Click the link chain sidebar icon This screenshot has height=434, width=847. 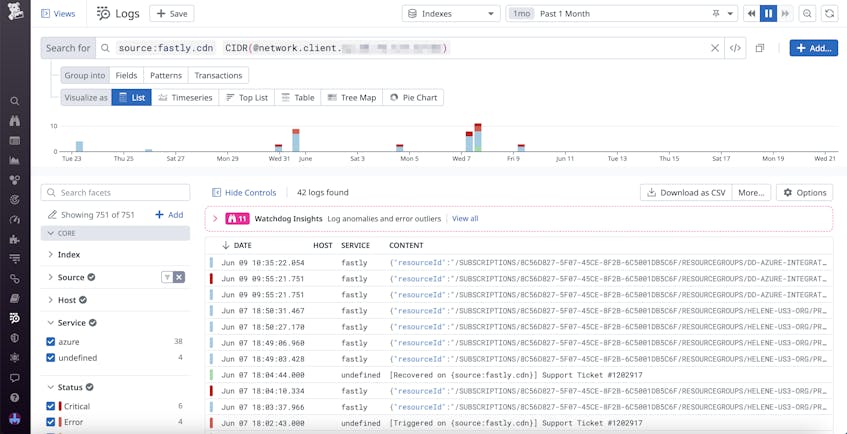point(15,279)
